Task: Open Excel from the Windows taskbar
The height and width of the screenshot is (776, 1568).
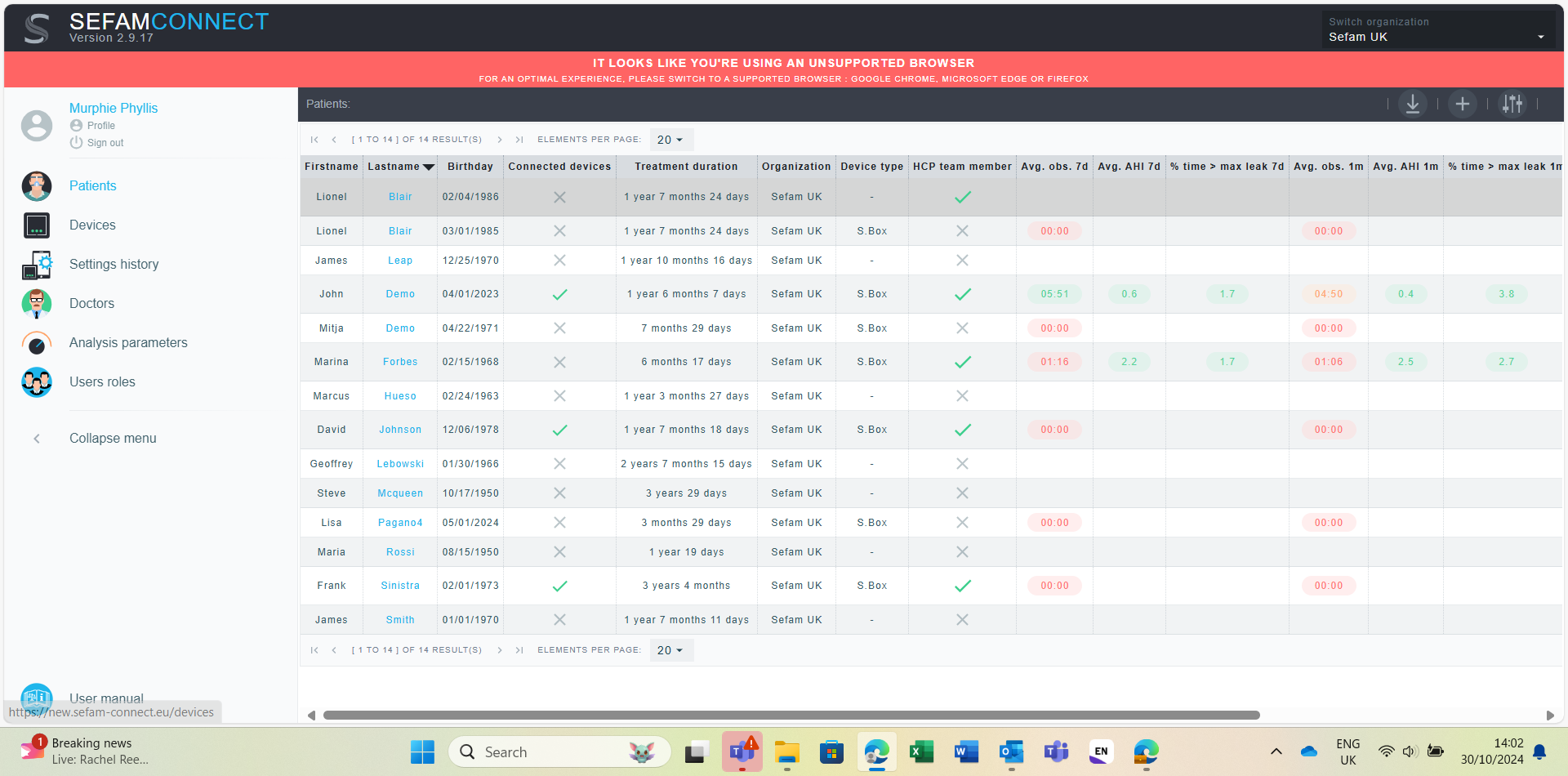Action: tap(921, 751)
